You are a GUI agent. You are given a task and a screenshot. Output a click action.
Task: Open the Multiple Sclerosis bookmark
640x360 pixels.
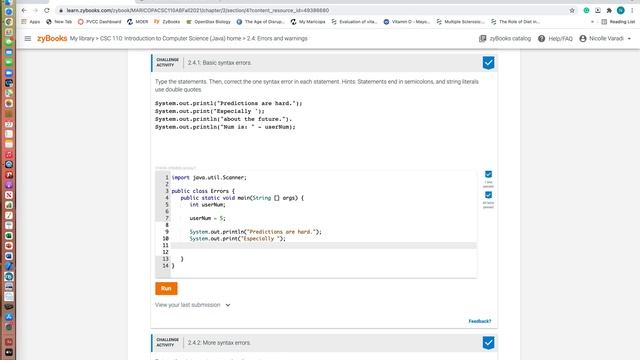tap(460, 22)
